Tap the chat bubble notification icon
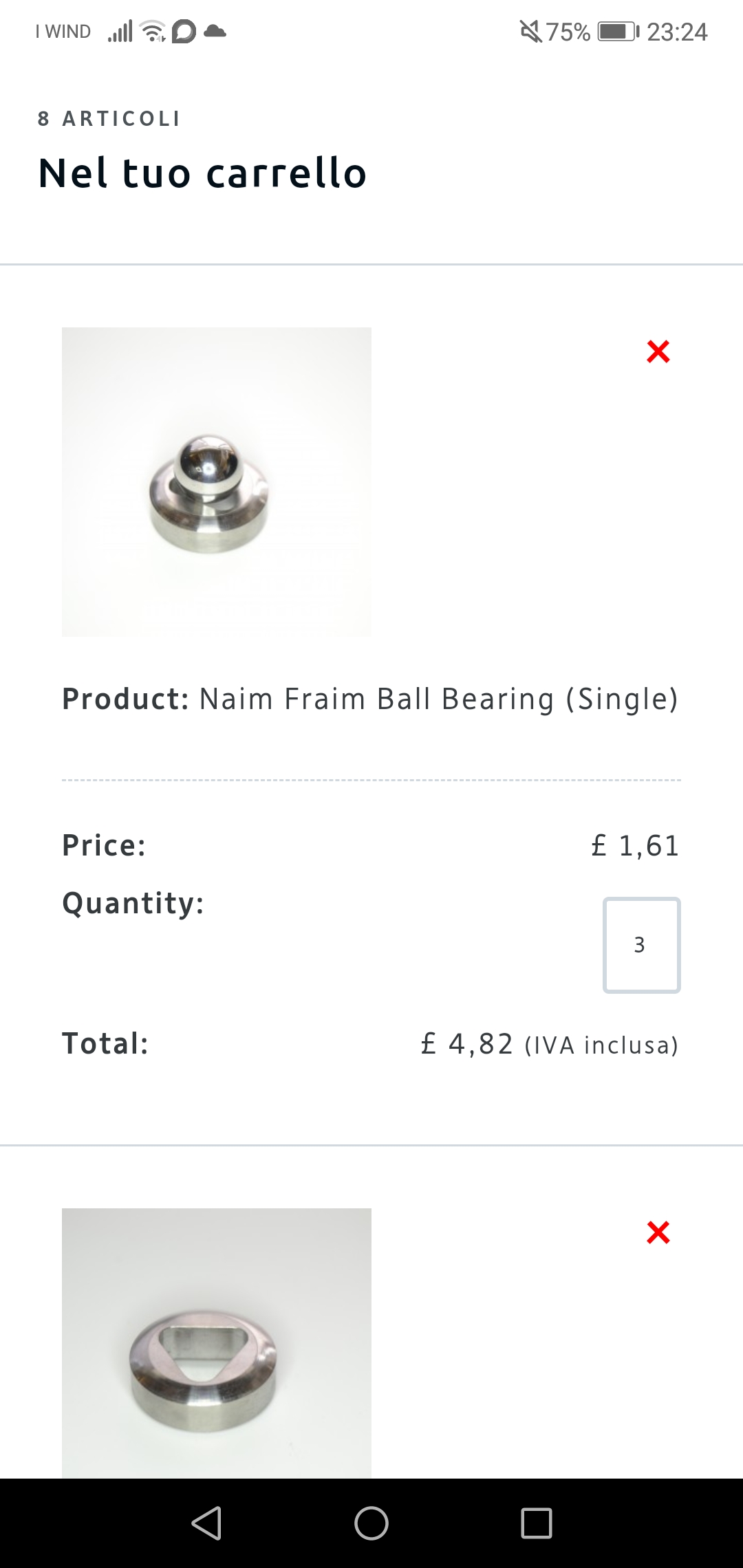Image resolution: width=743 pixels, height=1568 pixels. pos(184,31)
